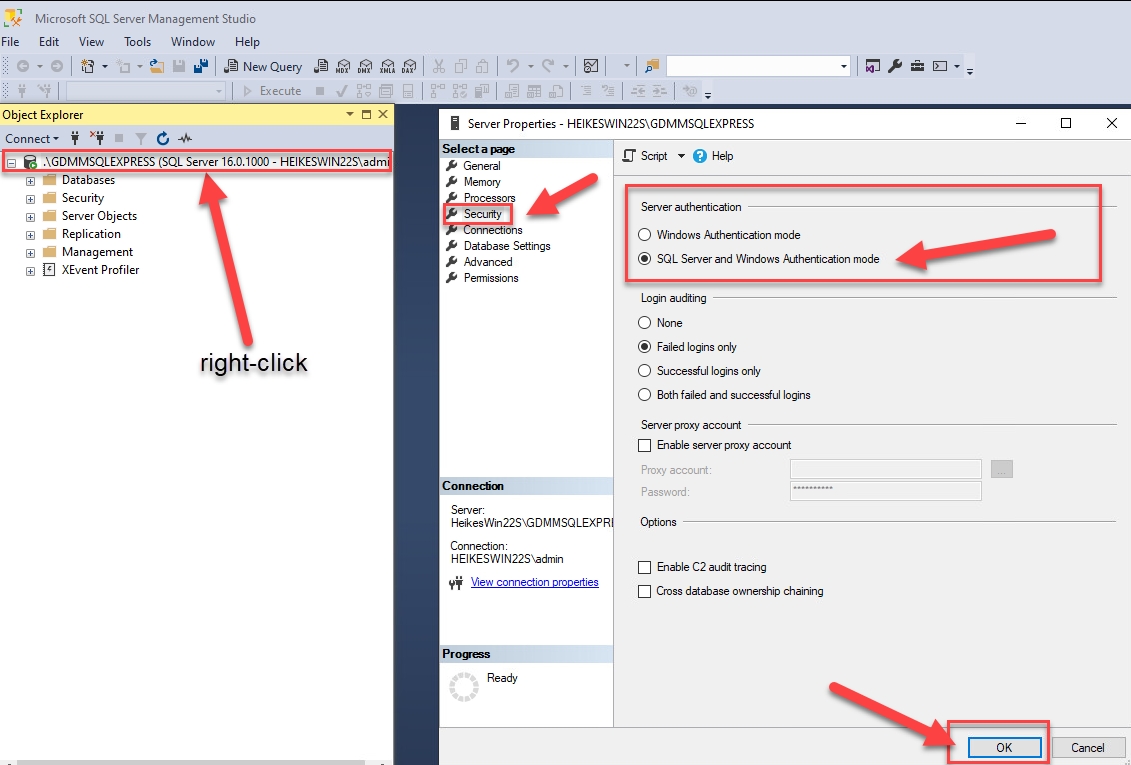The image size is (1131, 765).
Task: Click the Command window icon in the toolbar
Action: click(x=940, y=66)
